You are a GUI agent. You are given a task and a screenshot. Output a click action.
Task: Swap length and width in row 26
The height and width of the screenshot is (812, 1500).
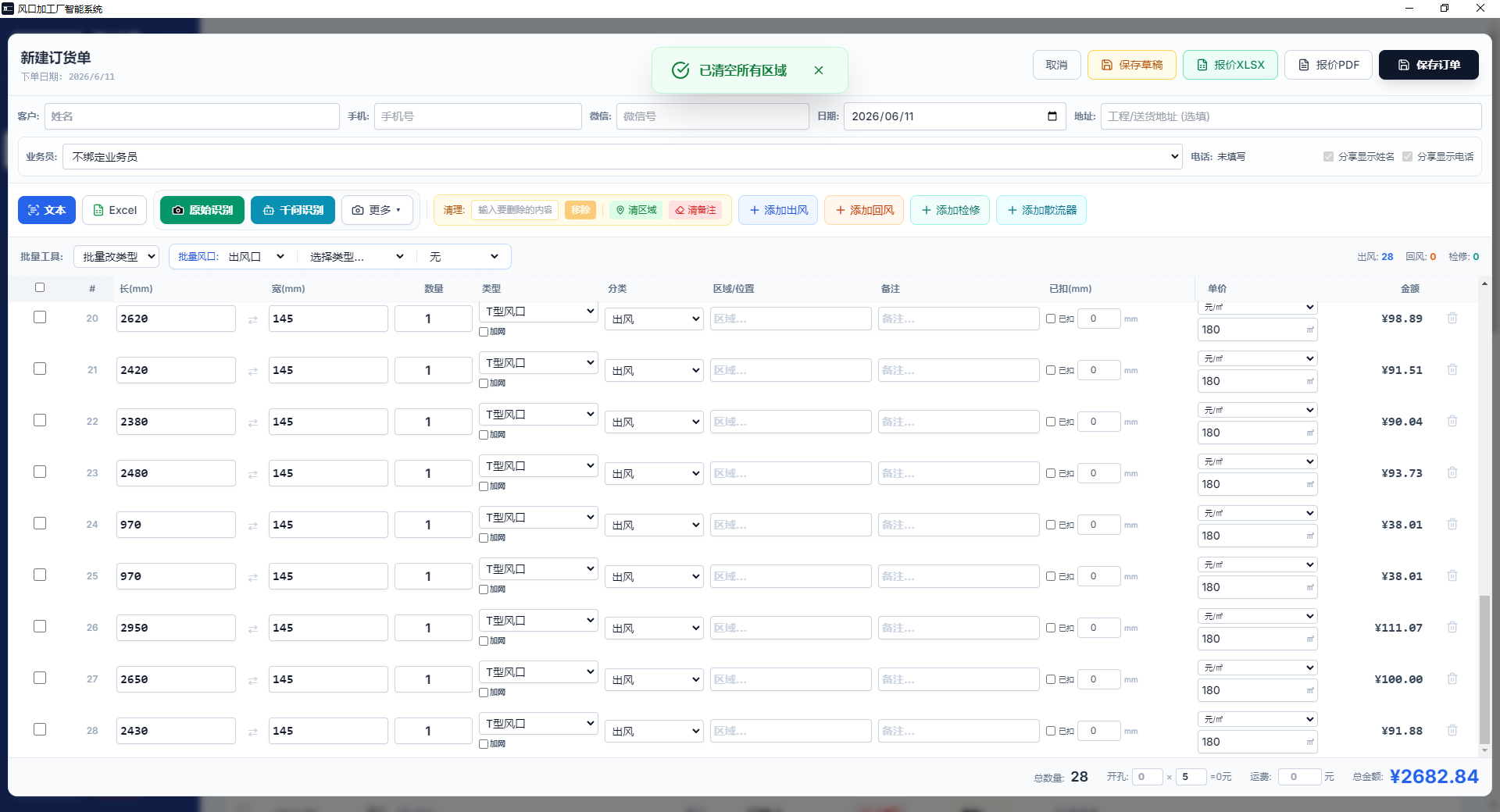pos(252,629)
